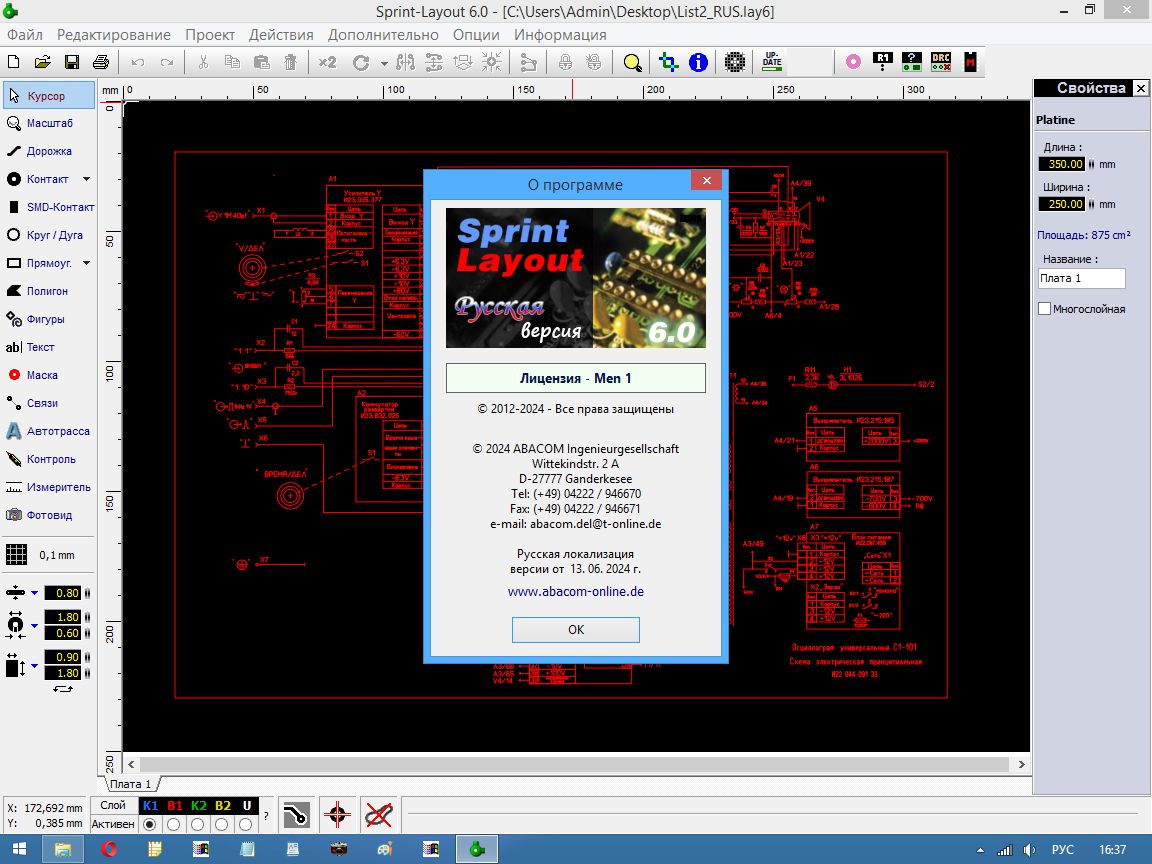The width and height of the screenshot is (1152, 864).
Task: Select the Дорожка track tool
Action: 48,151
